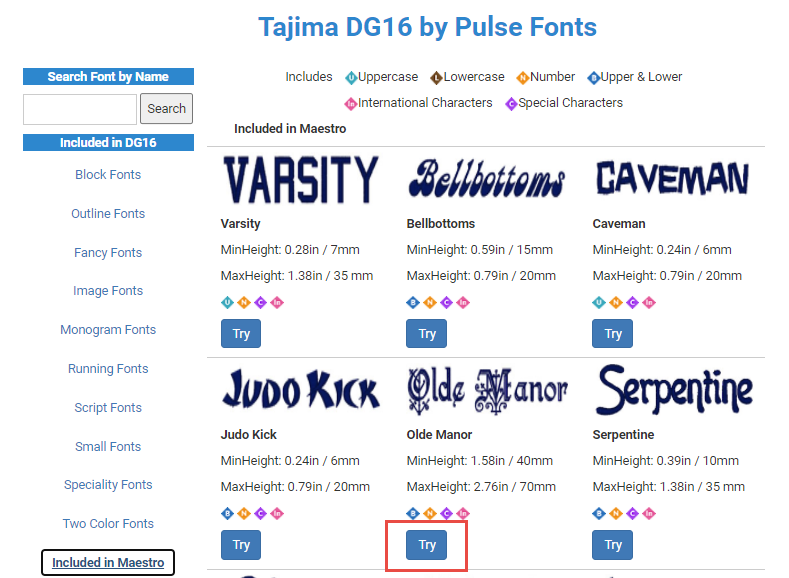789x578 pixels.
Task: Click the Included in DG16 header
Action: coord(108,142)
